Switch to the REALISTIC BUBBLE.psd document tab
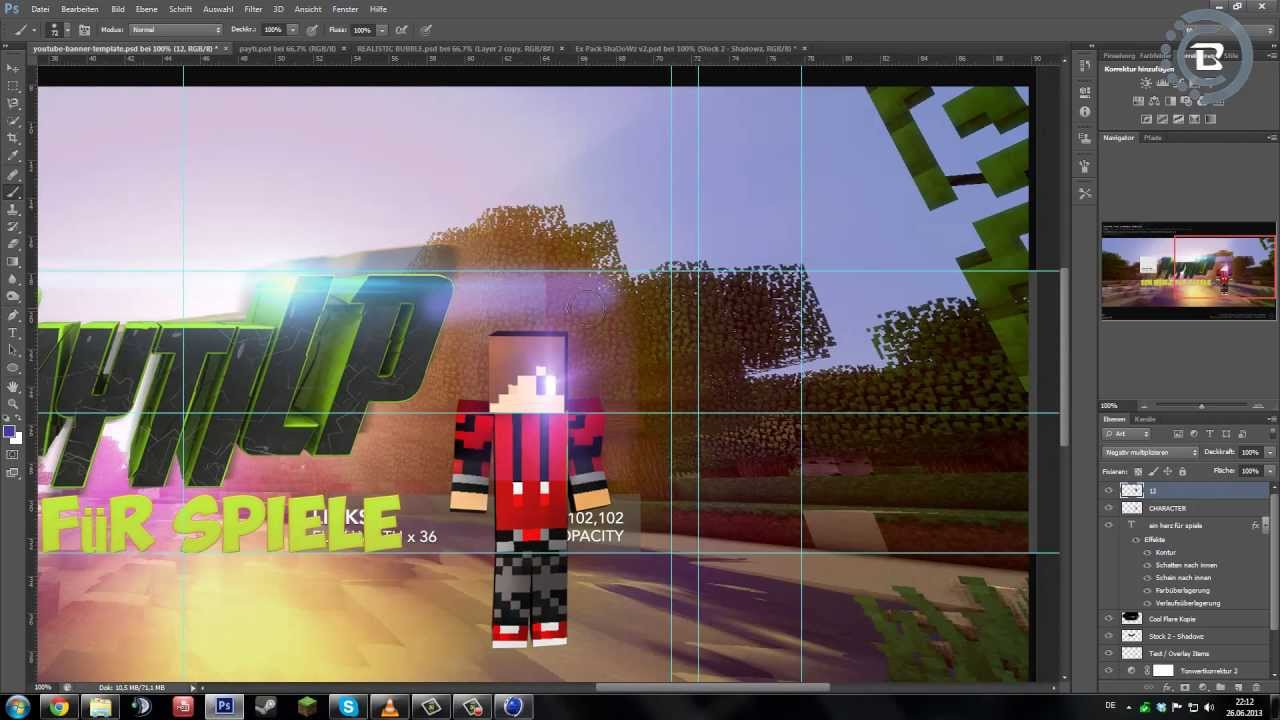 [x=455, y=48]
